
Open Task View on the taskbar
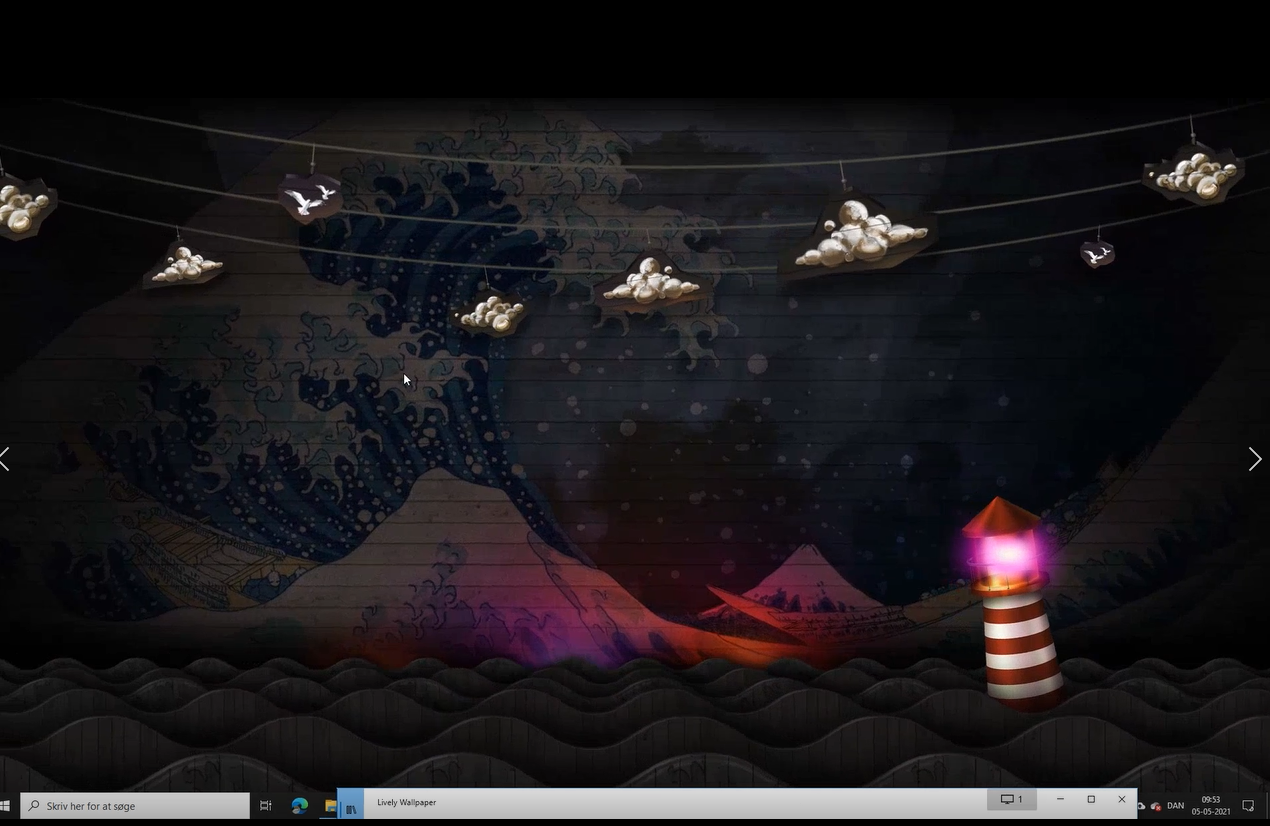point(266,806)
